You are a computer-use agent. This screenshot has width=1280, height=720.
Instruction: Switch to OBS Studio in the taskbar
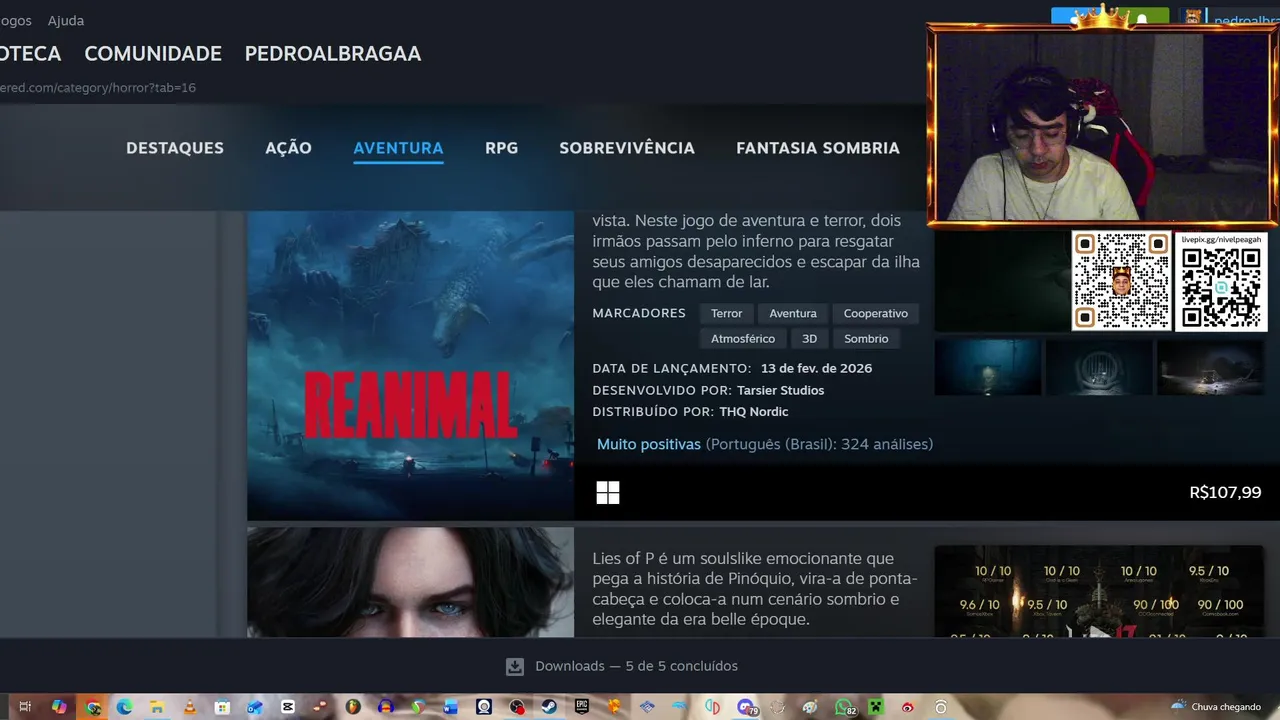(517, 707)
